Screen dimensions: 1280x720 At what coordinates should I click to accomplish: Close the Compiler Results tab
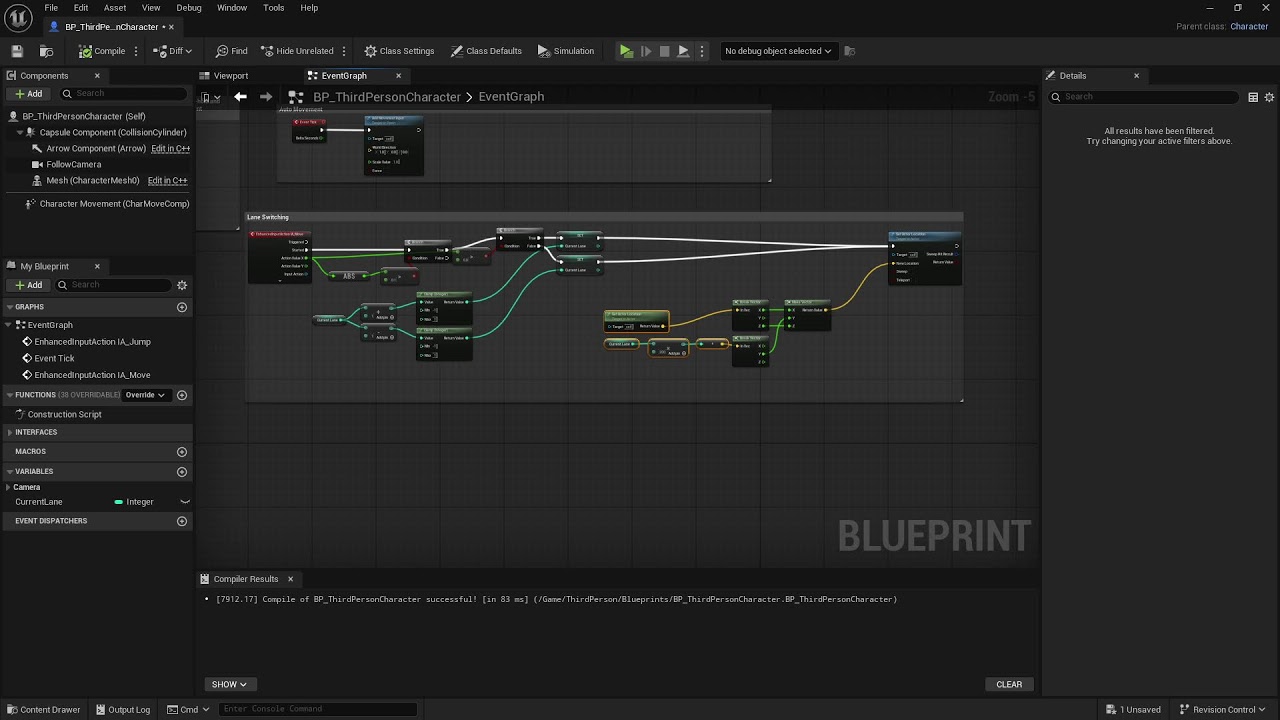tap(290, 579)
